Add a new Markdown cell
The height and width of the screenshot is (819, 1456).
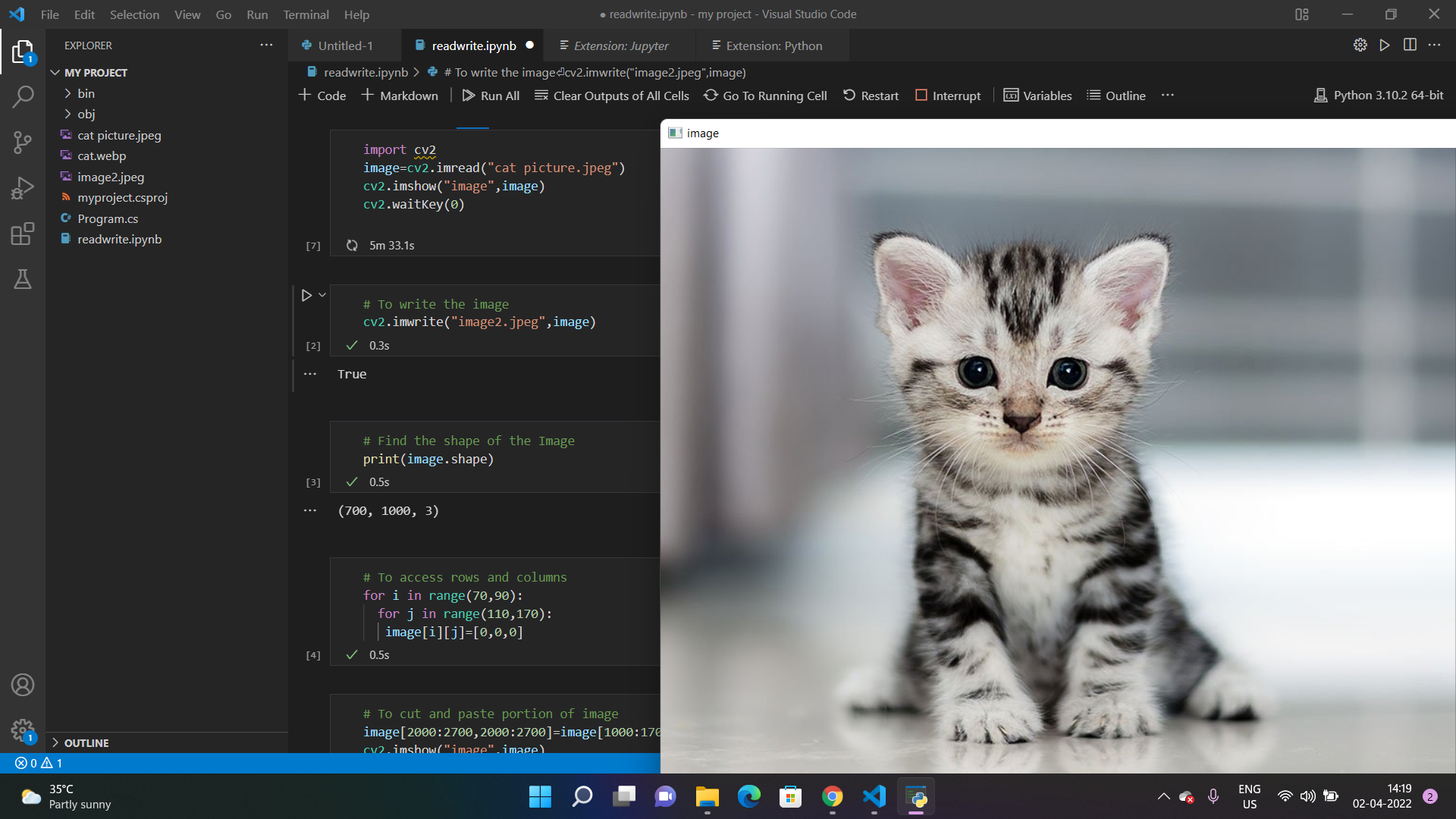coord(400,96)
